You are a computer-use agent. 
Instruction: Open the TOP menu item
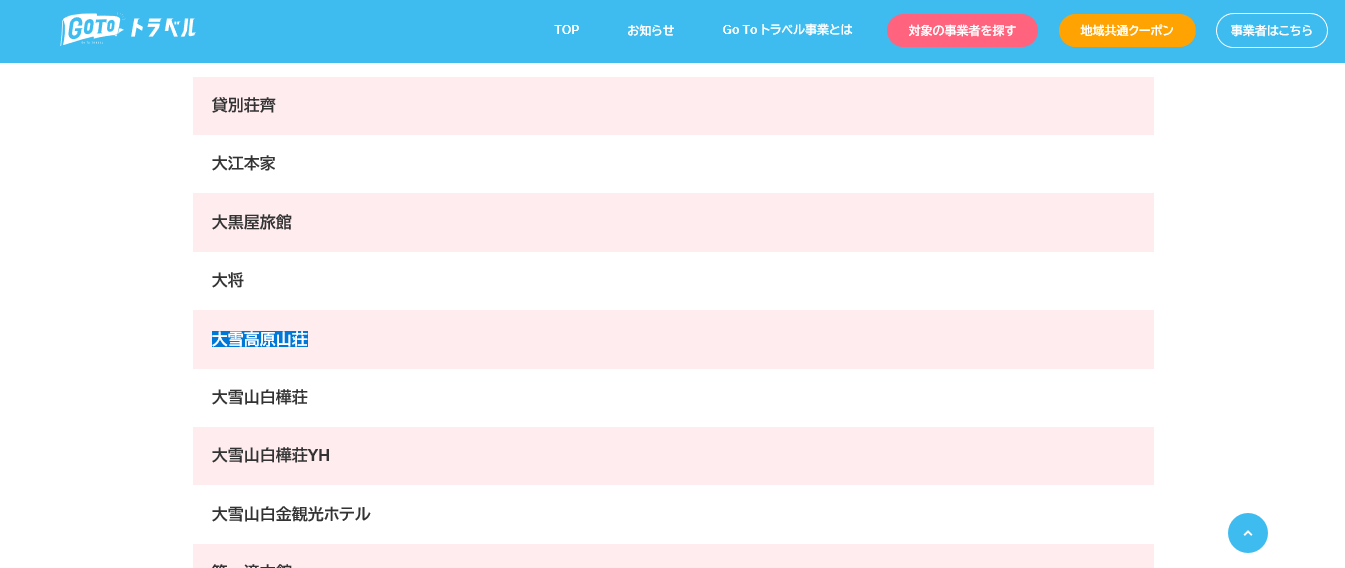pyautogui.click(x=567, y=30)
